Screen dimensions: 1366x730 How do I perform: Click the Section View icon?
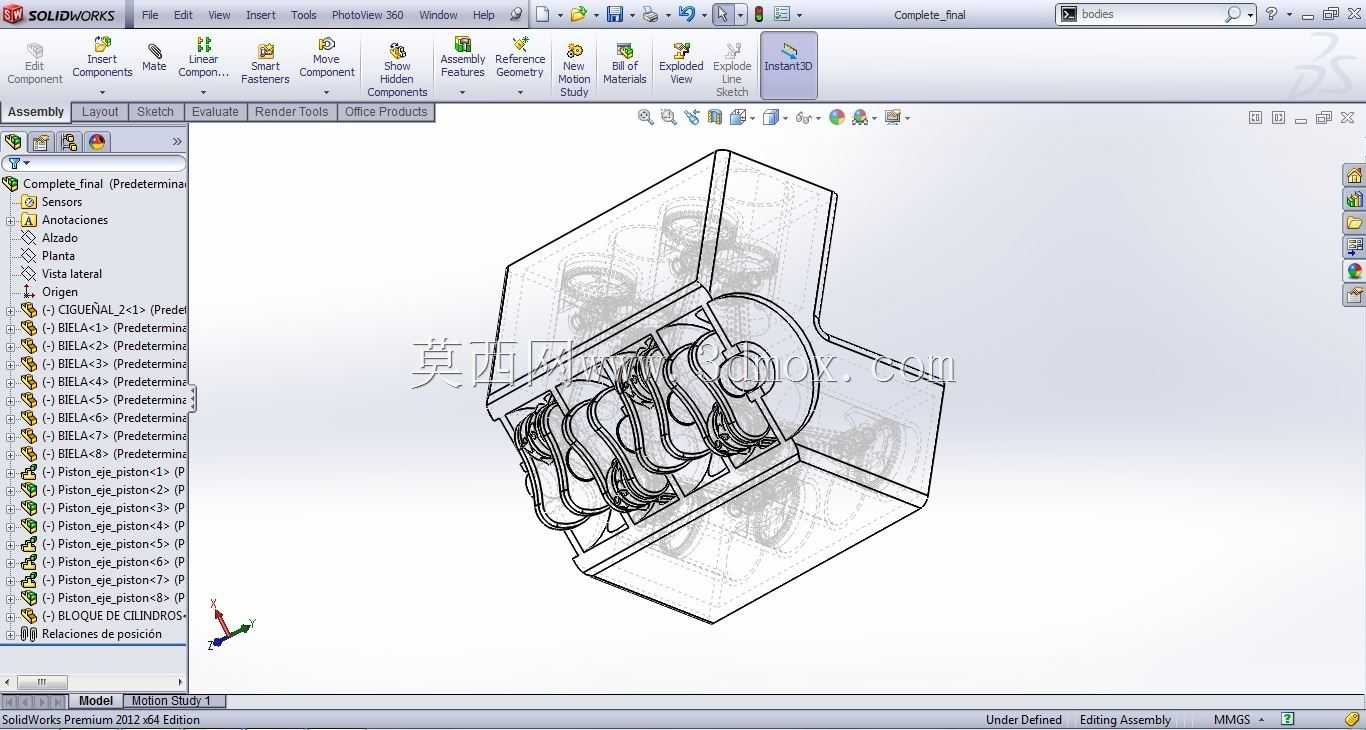pyautogui.click(x=714, y=117)
